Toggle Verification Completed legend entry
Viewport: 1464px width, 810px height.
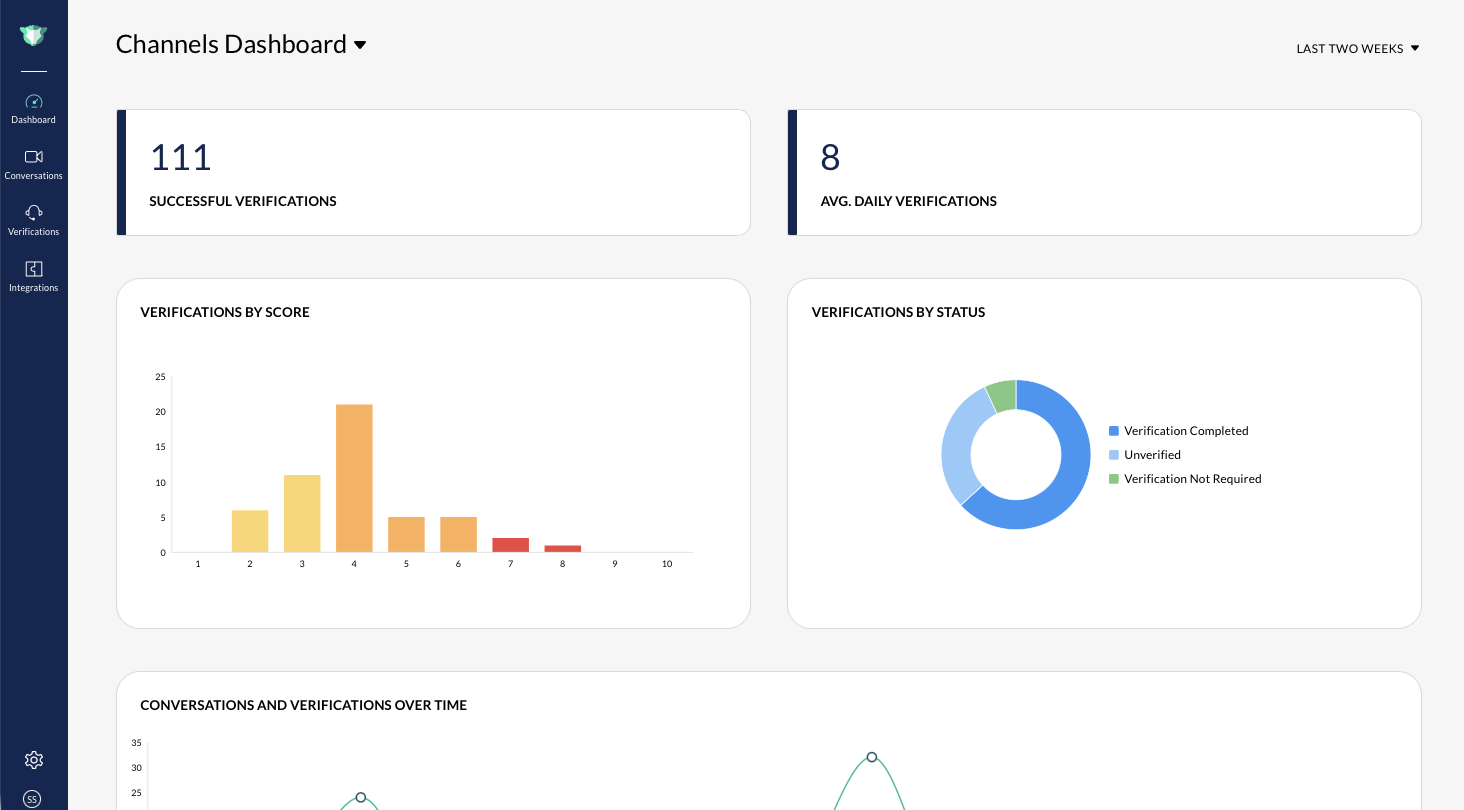(1179, 431)
